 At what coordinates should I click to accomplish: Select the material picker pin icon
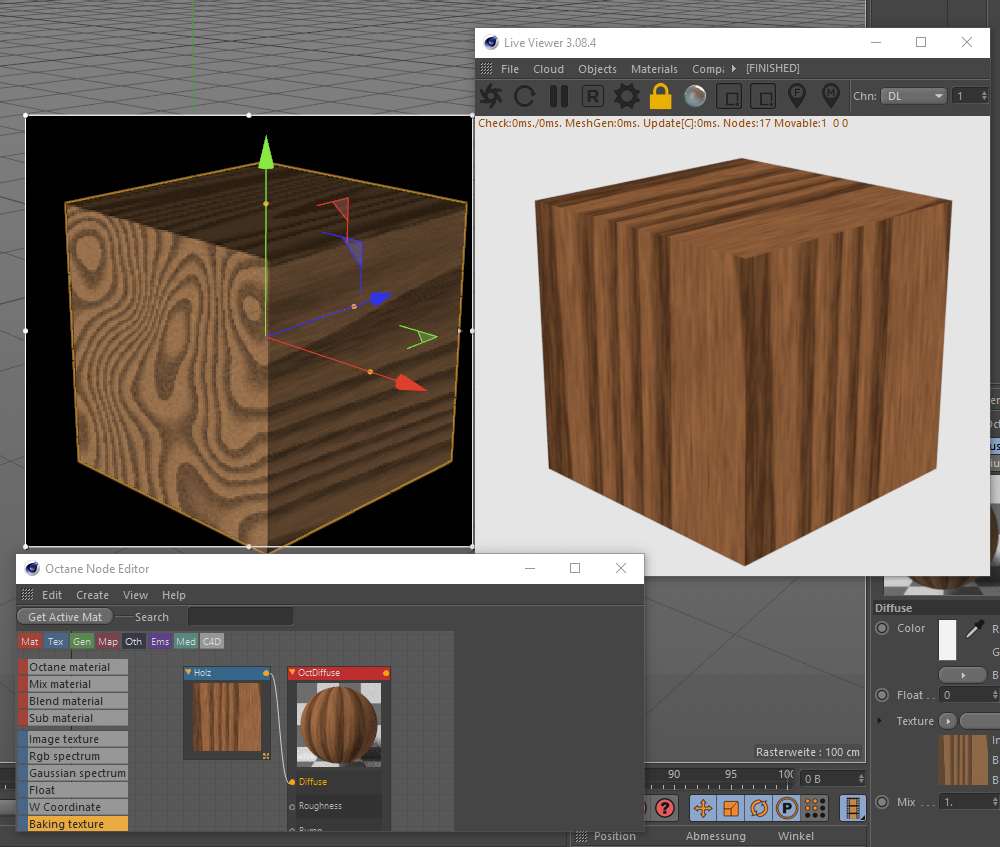[831, 96]
